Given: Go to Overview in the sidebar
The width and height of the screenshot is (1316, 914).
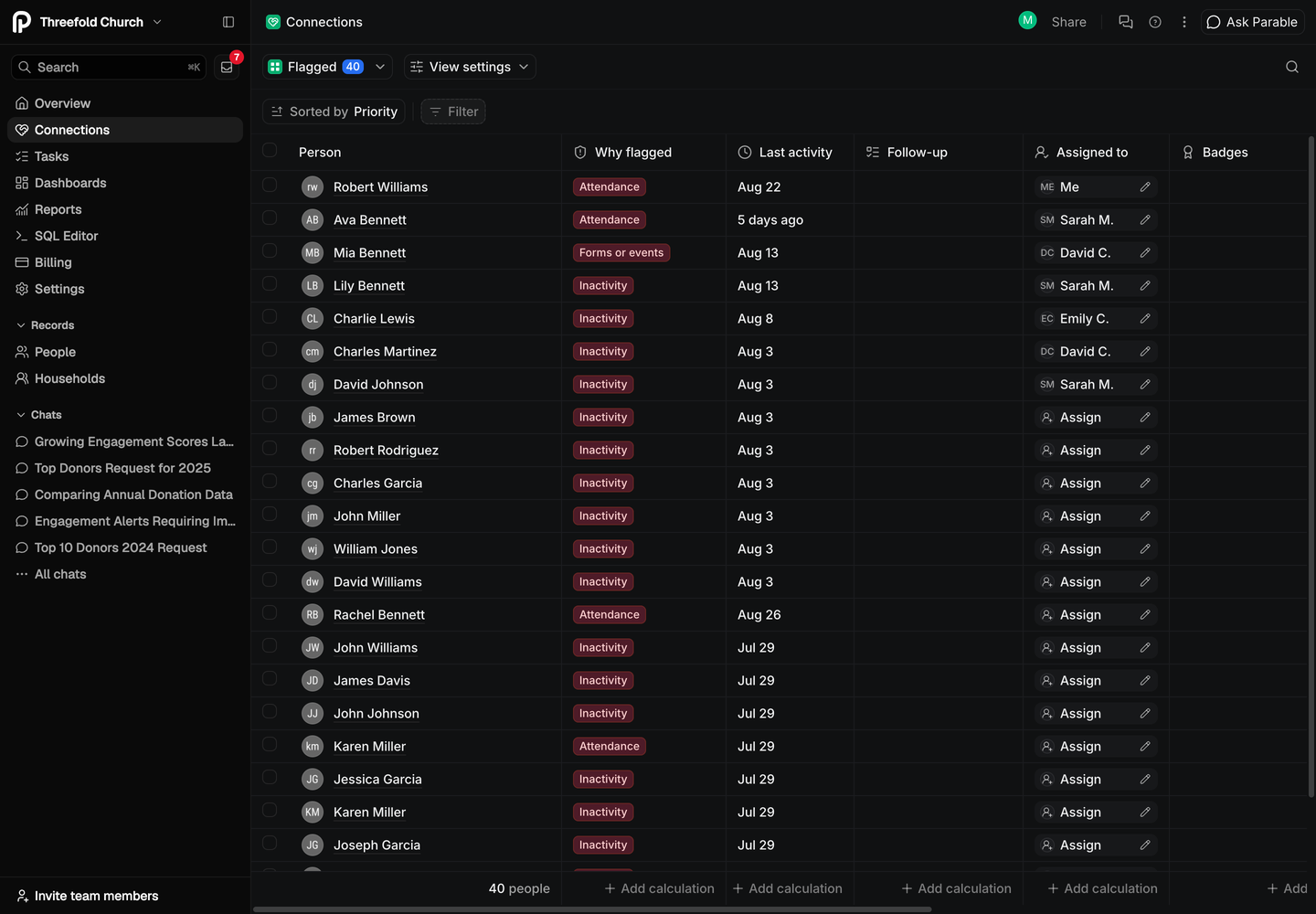Looking at the screenshot, I should 125,103.
